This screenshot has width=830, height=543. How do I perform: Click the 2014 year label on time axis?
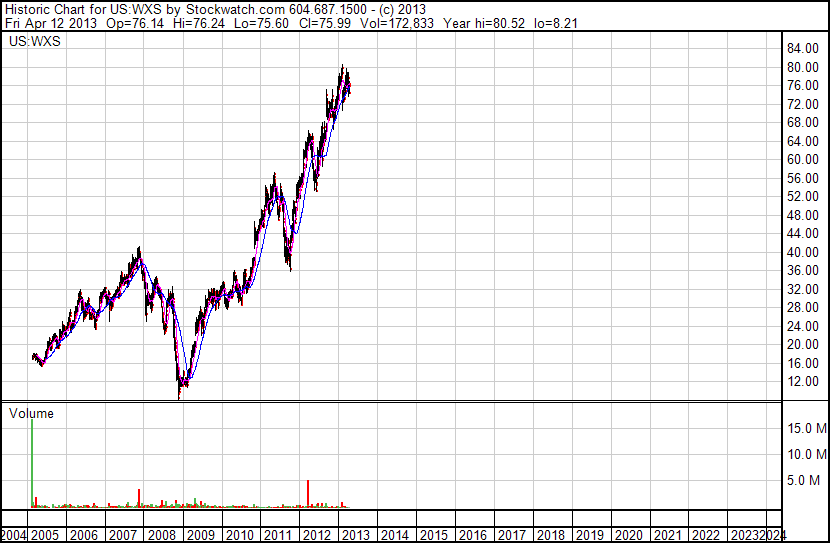coord(395,535)
